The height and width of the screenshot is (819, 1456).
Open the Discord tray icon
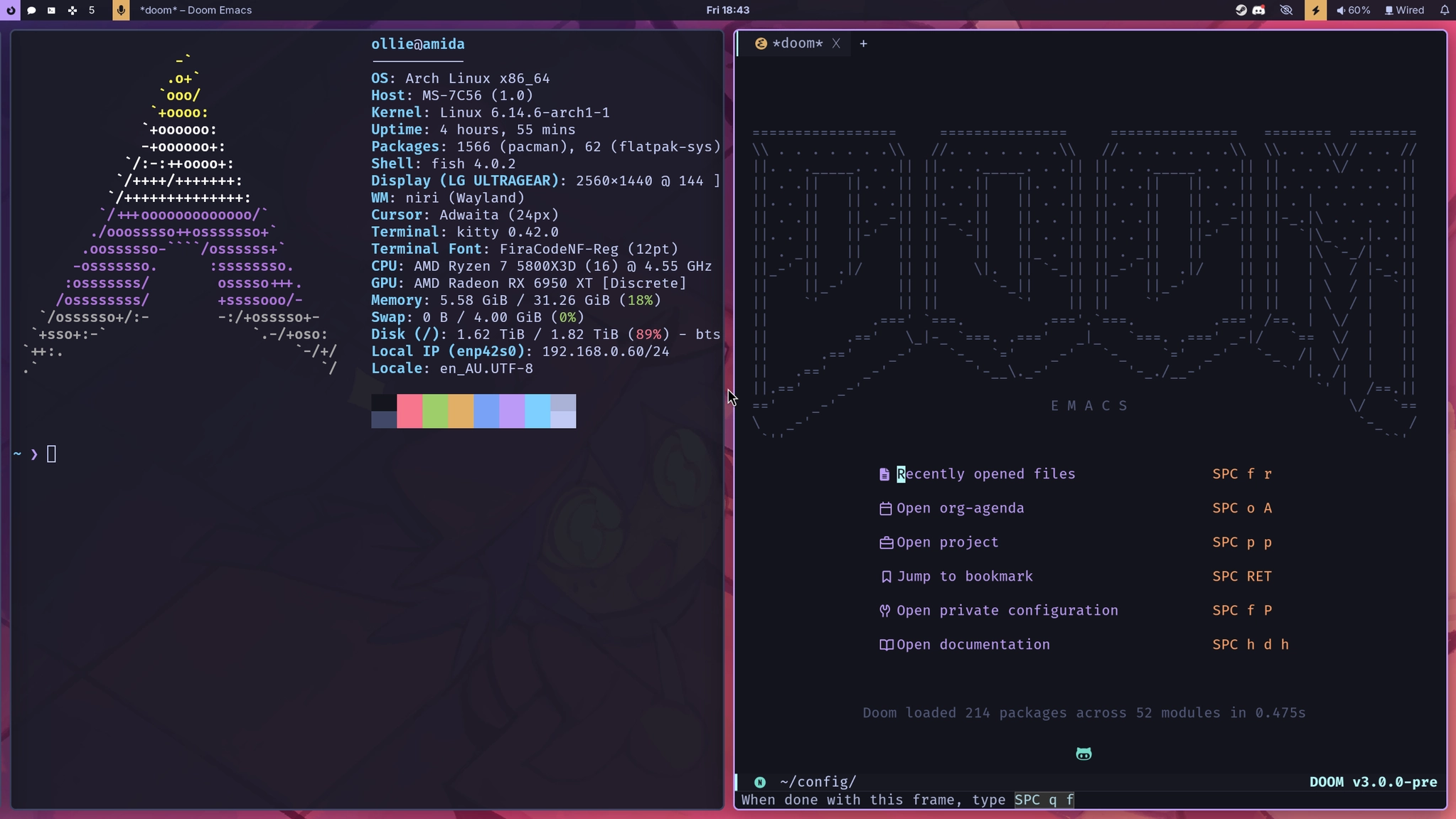(1258, 10)
